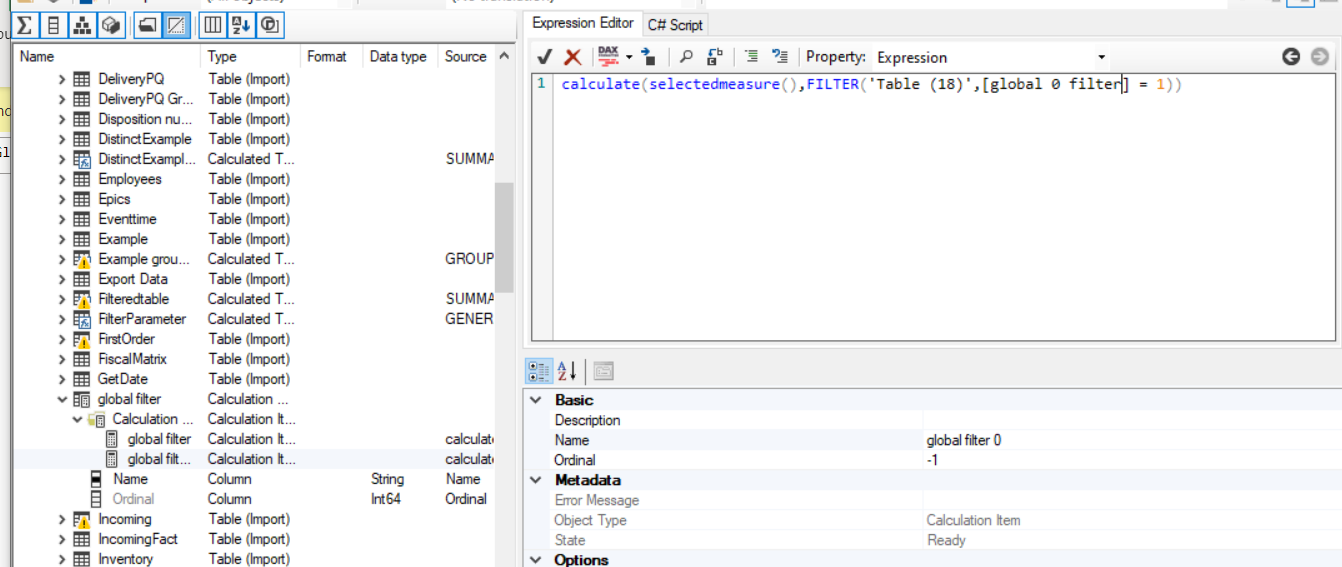Navigate back with left arrow icon

1291,57
